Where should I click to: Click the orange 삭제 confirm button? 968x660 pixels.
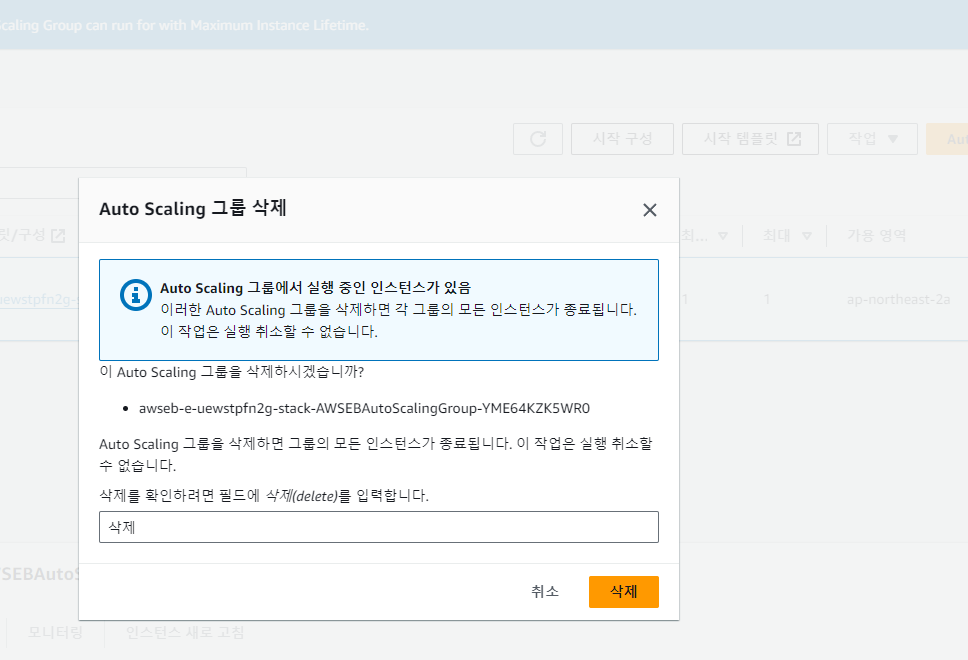click(624, 591)
